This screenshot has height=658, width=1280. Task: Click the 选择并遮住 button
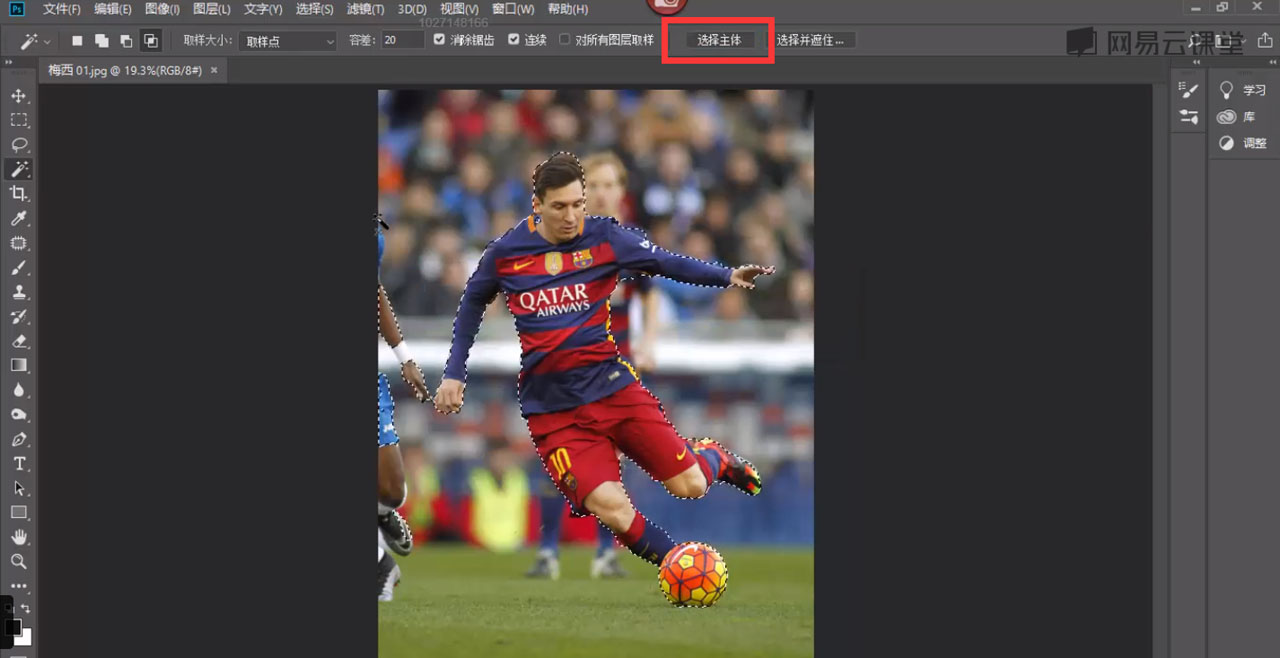(x=810, y=41)
